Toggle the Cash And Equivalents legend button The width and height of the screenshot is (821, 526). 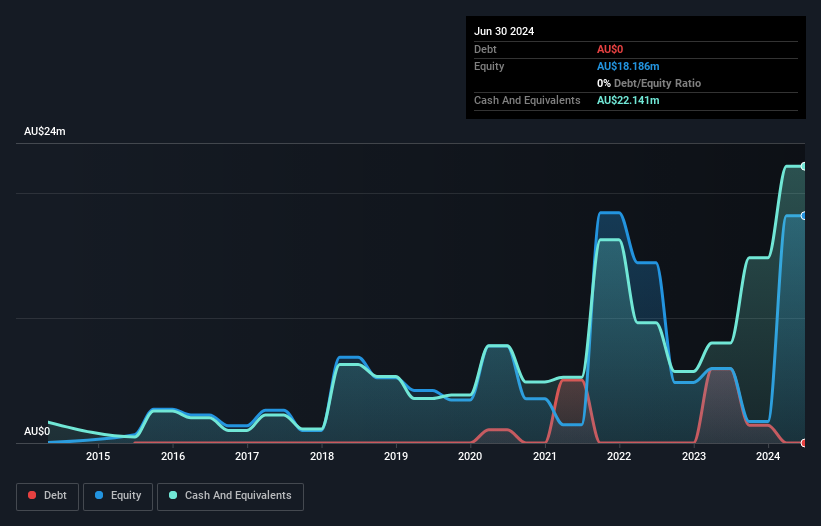[230, 496]
